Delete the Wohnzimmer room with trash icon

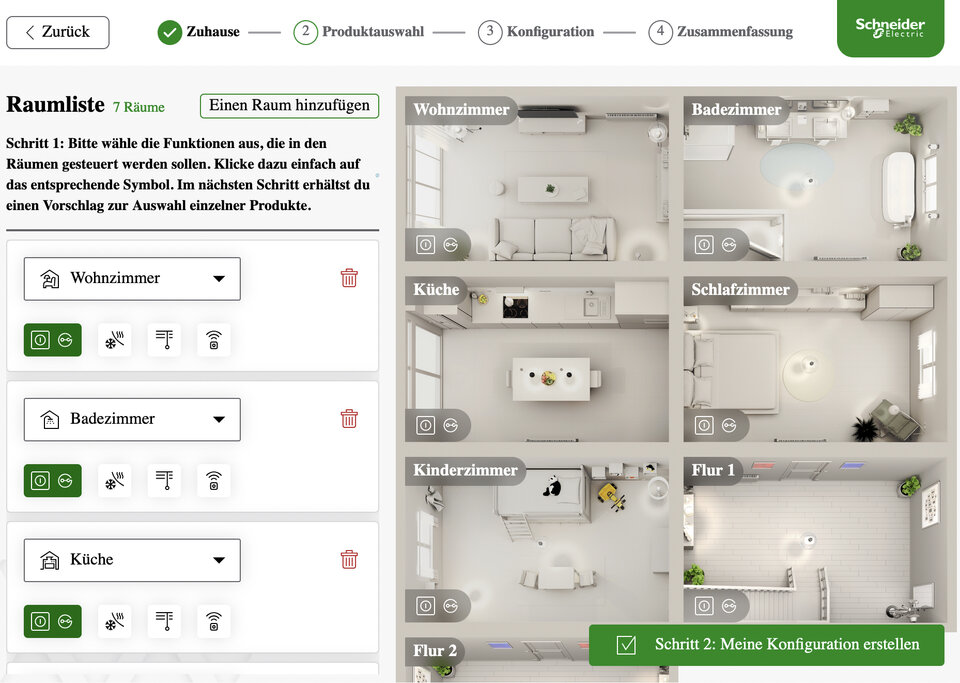pyautogui.click(x=349, y=278)
